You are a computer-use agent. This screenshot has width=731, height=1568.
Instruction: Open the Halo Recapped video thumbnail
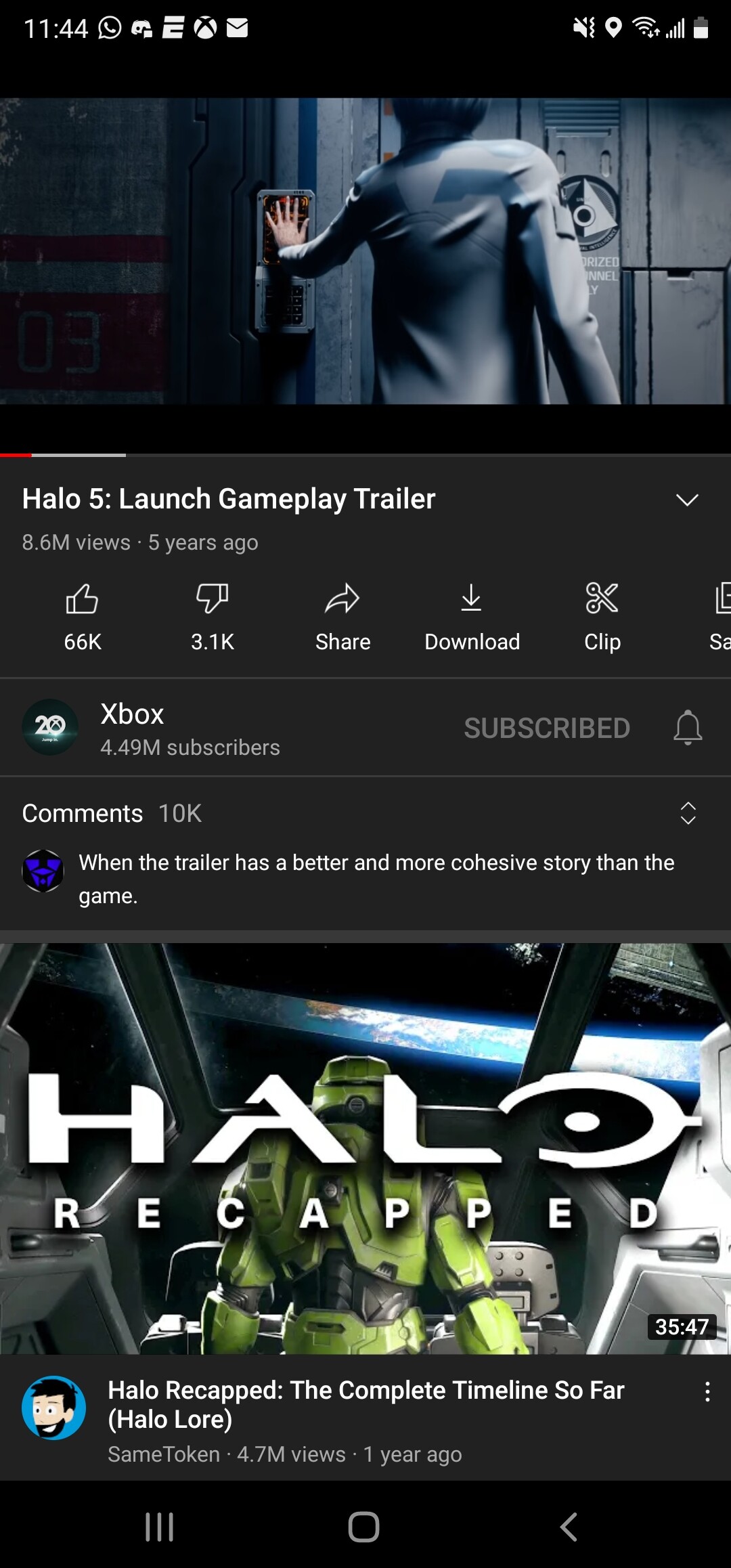tap(365, 1148)
